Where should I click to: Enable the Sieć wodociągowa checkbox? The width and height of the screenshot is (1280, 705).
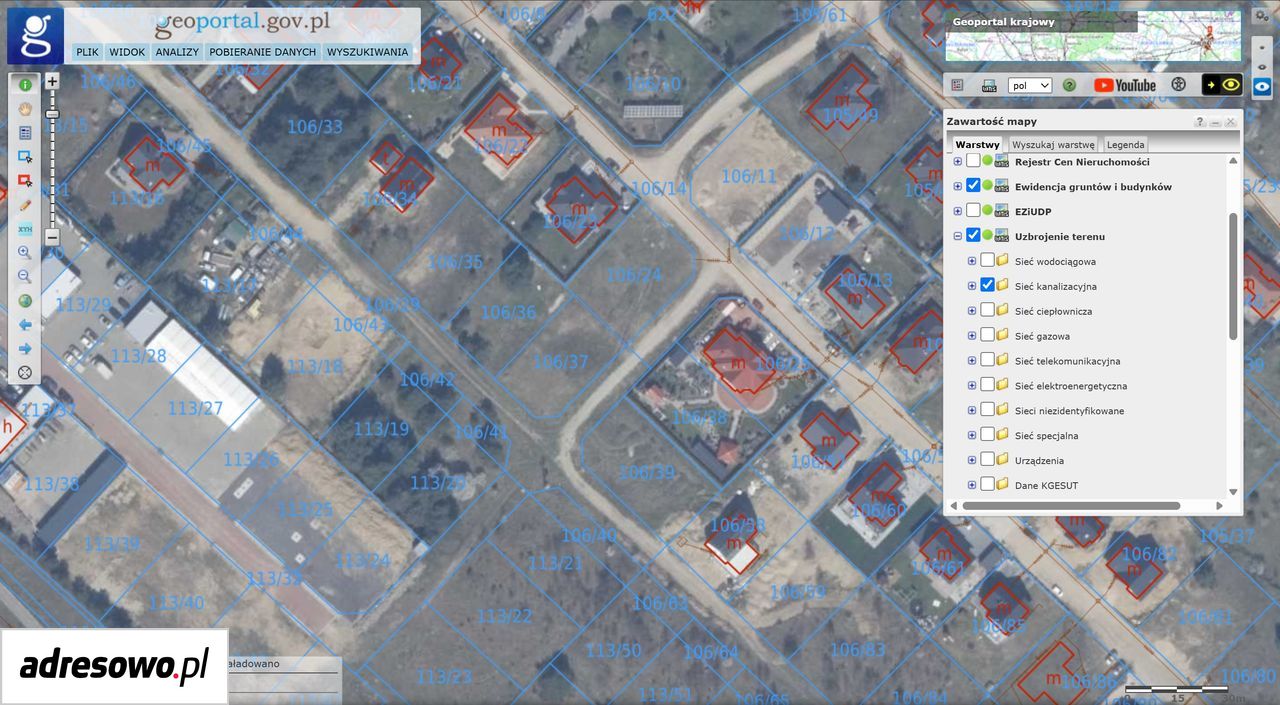(x=987, y=261)
